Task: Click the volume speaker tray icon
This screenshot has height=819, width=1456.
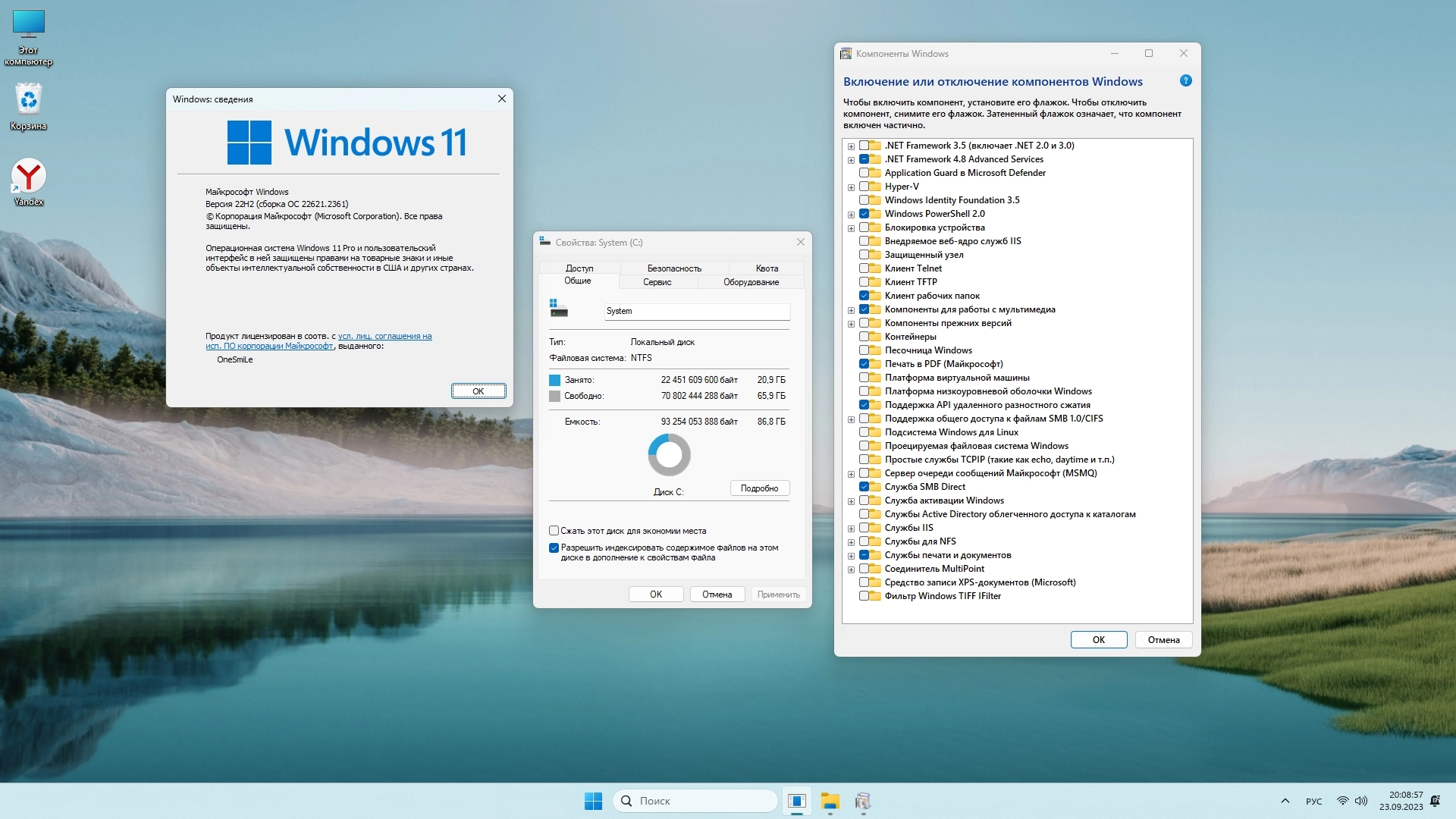Action: [1361, 801]
